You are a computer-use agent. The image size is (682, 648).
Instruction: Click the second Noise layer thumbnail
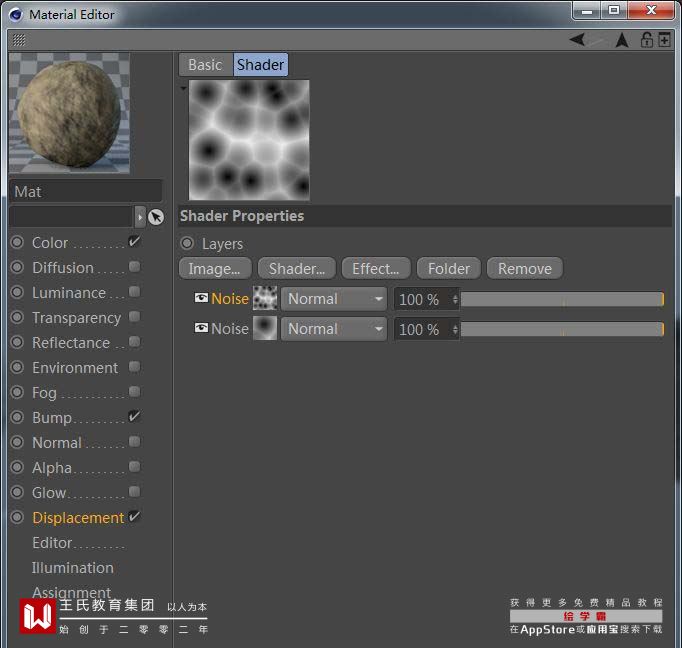click(265, 328)
